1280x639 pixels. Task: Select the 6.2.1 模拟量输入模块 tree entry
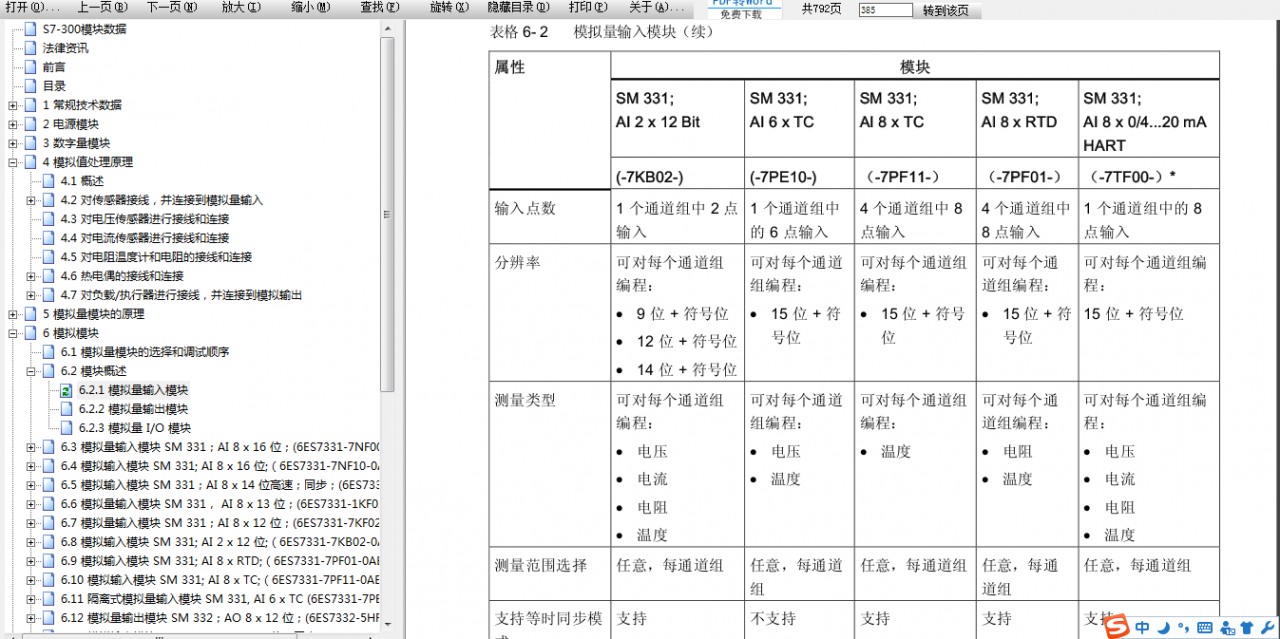[133, 390]
